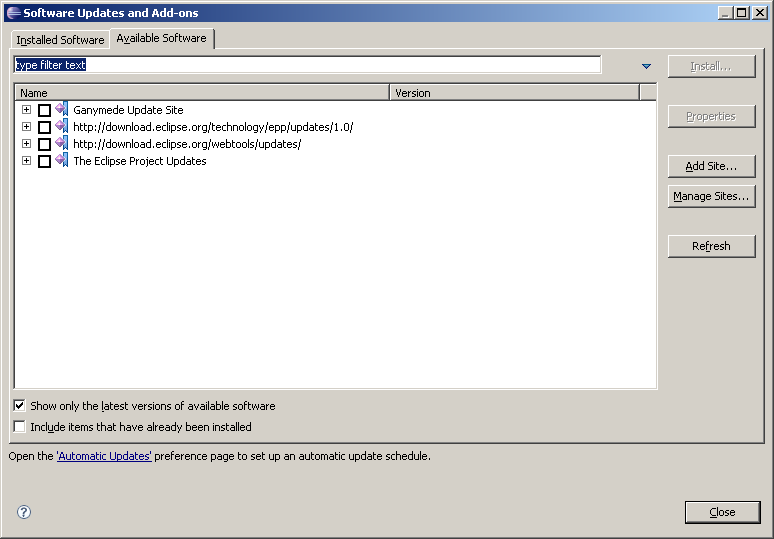Screen dimensions: 774x539
Task: Switch to the Installed Software tab
Action: (60, 40)
